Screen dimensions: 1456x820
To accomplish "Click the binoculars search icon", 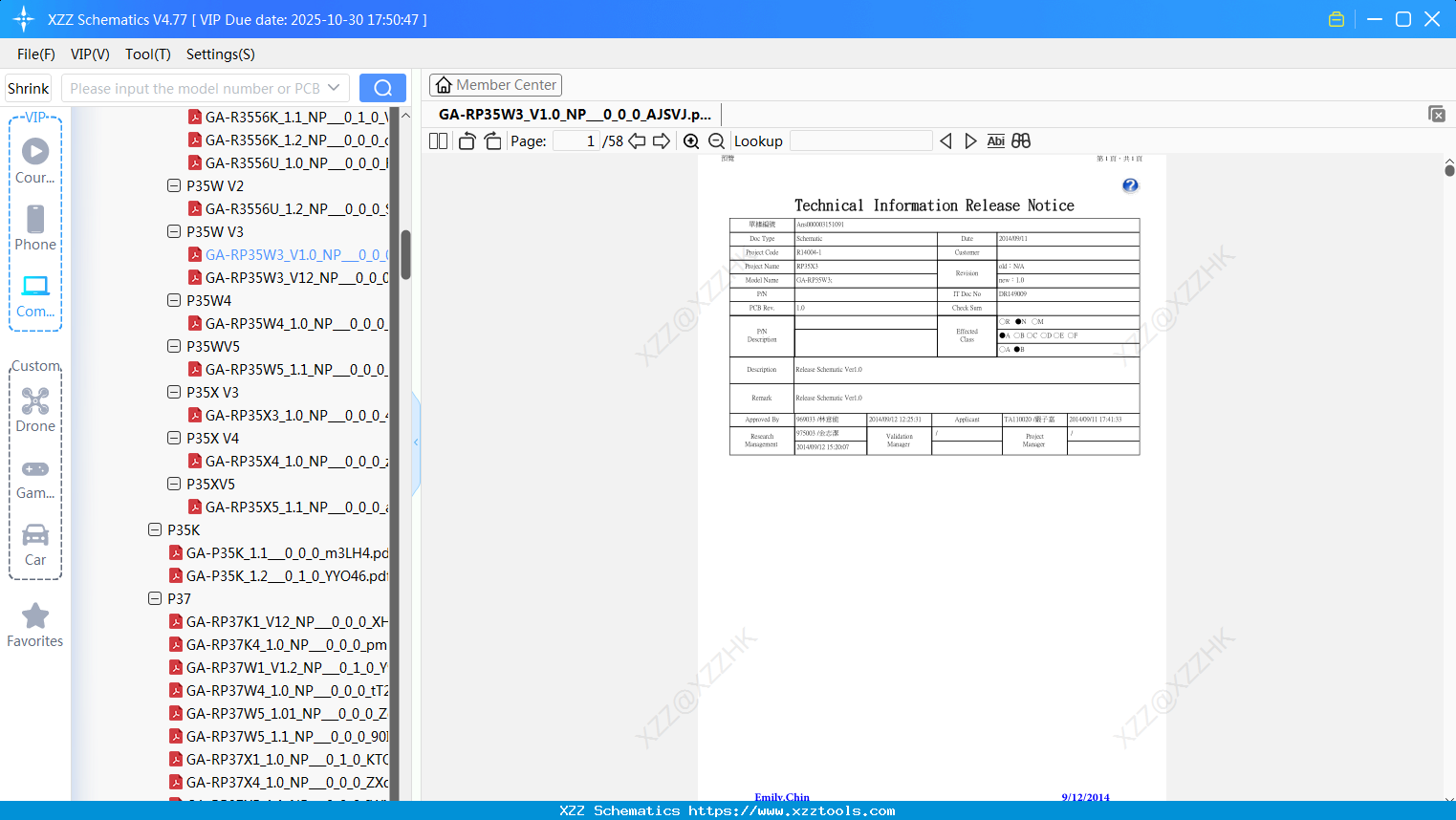I will point(1021,140).
